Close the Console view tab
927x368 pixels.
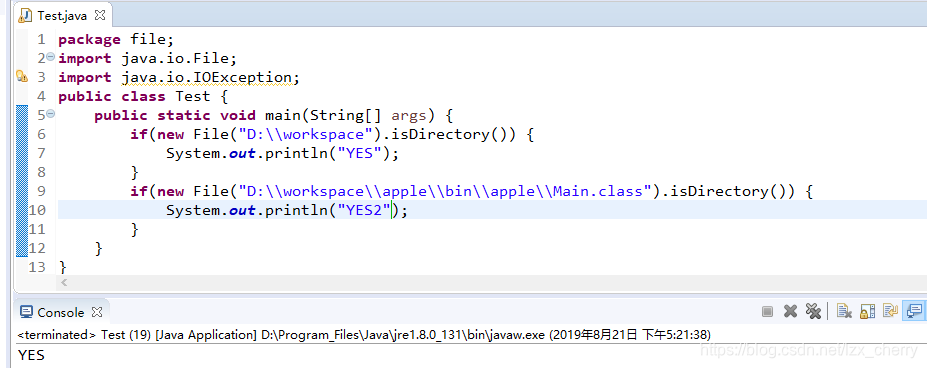click(x=97, y=311)
